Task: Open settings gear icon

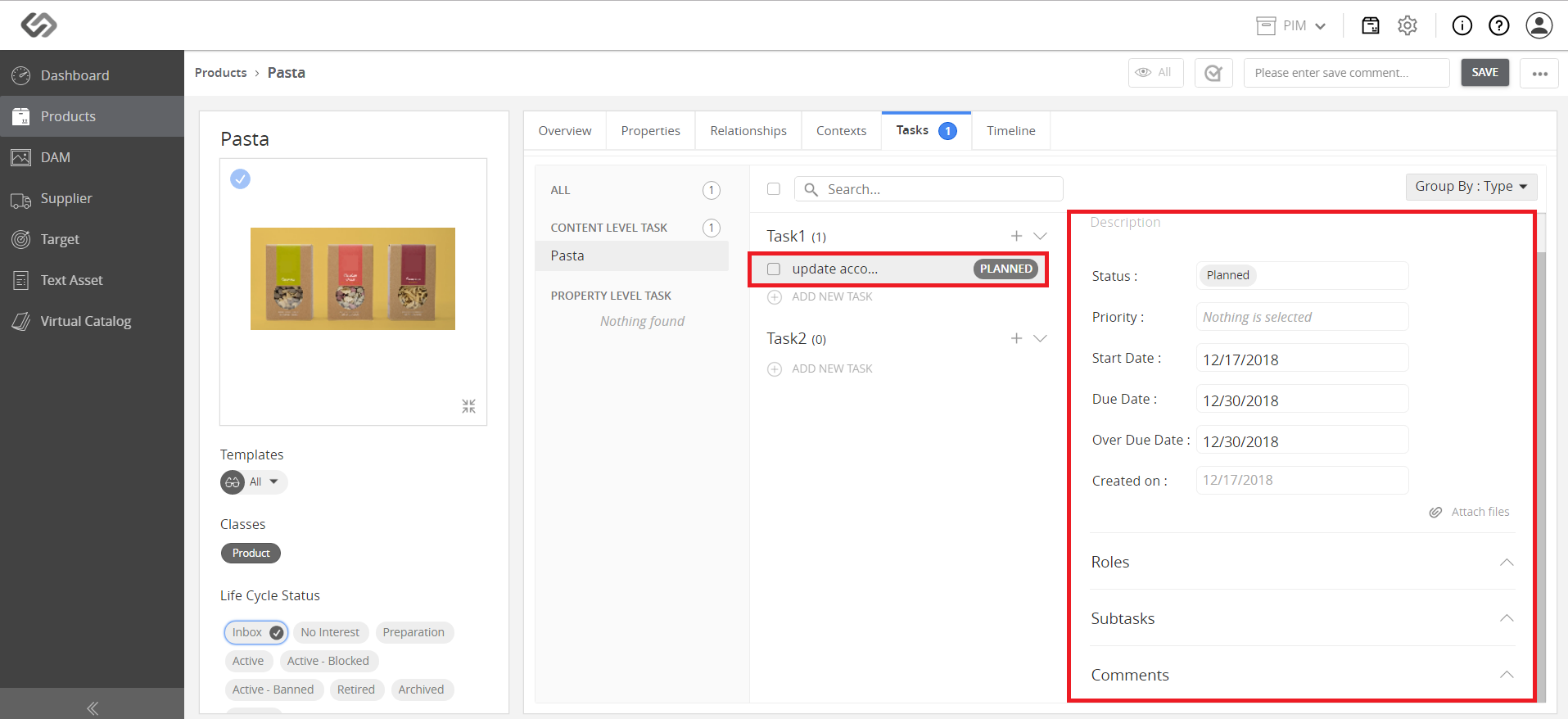Action: click(x=1407, y=25)
